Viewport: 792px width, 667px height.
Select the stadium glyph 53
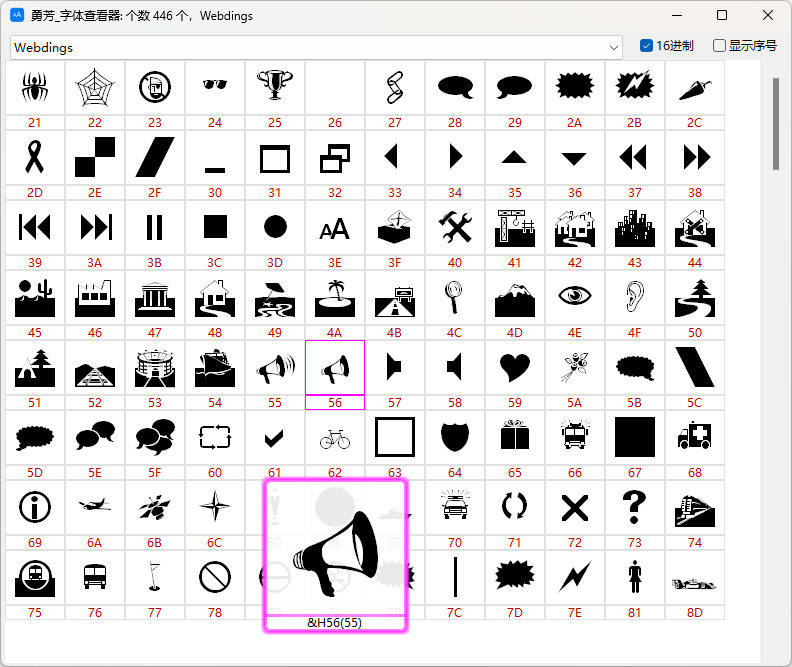point(155,368)
